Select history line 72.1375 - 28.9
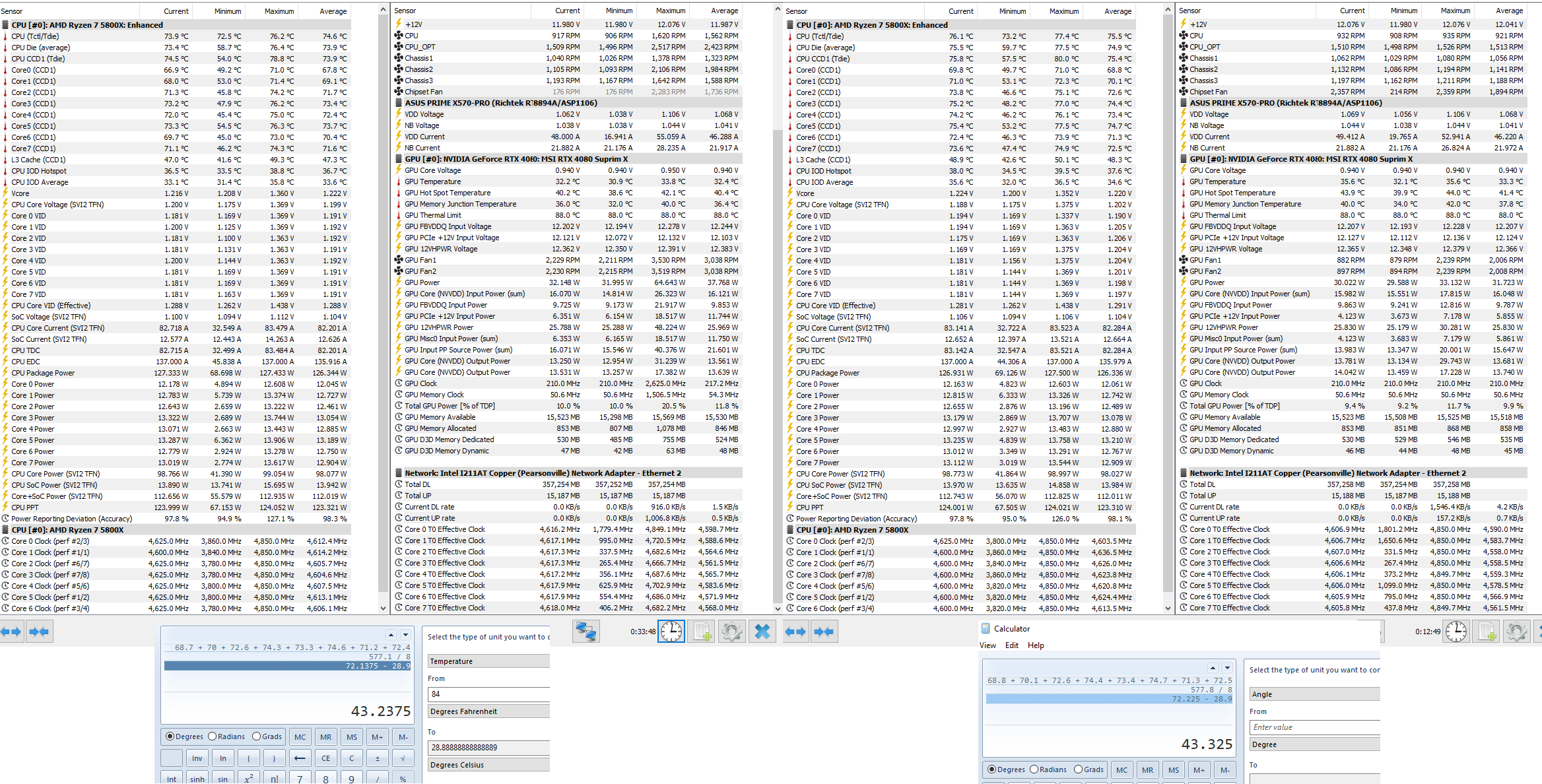The height and width of the screenshot is (784, 1542). click(x=287, y=666)
